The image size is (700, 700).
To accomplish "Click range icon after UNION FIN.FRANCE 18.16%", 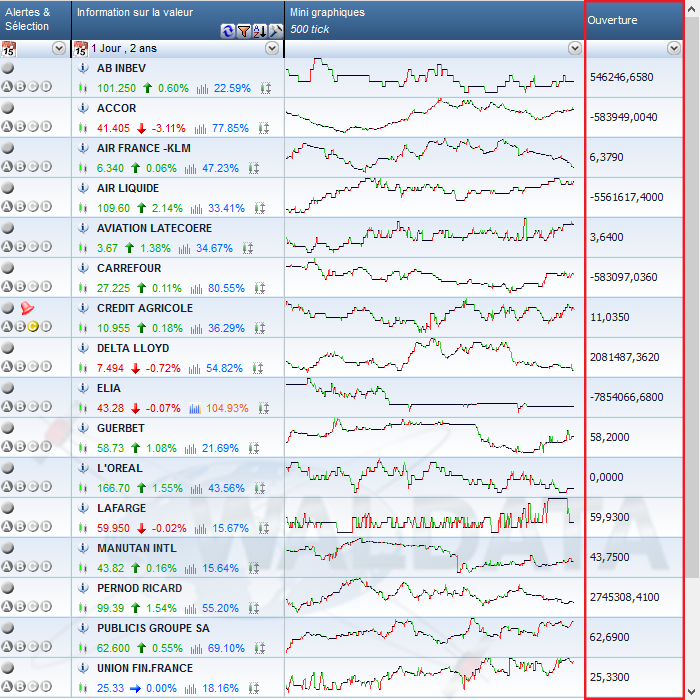I will pos(254,688).
